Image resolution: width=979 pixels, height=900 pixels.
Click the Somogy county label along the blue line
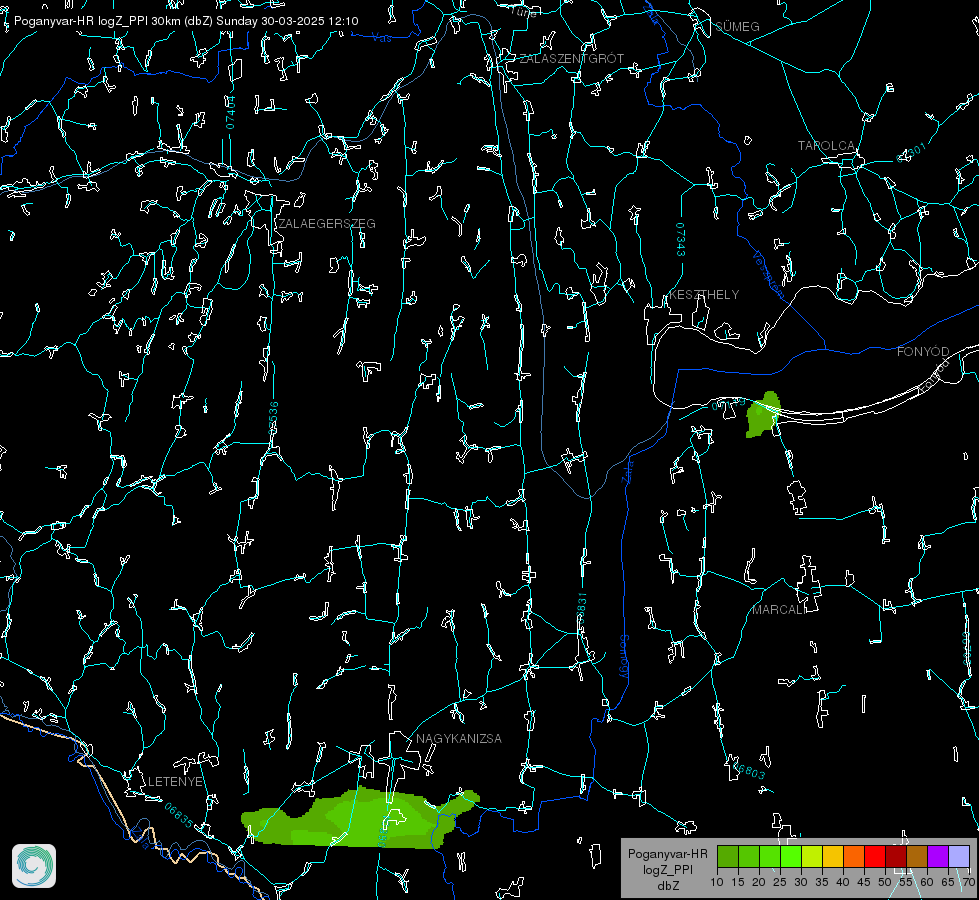coord(623,657)
